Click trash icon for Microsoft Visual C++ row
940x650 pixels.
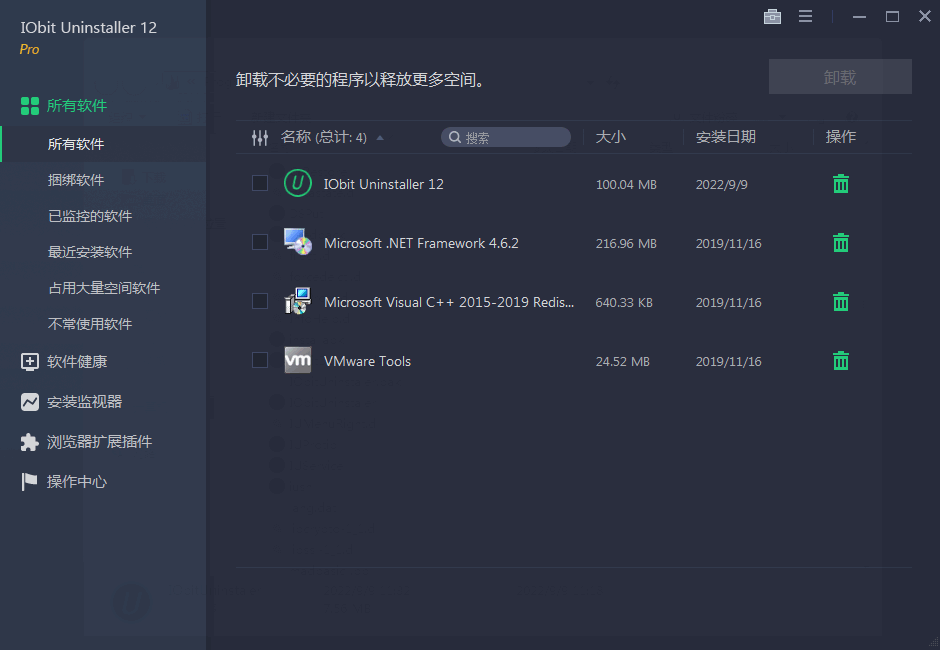coord(840,301)
